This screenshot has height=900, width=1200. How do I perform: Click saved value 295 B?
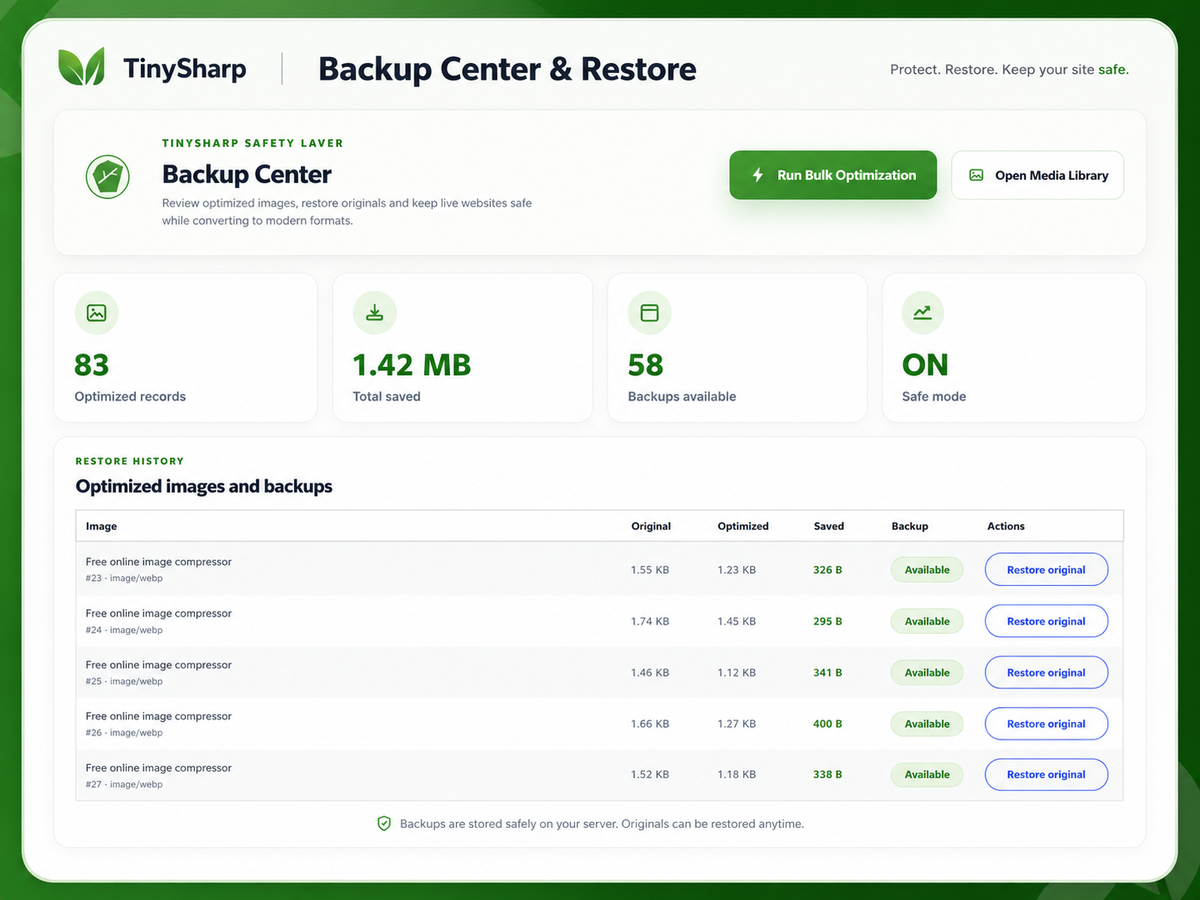click(x=828, y=621)
